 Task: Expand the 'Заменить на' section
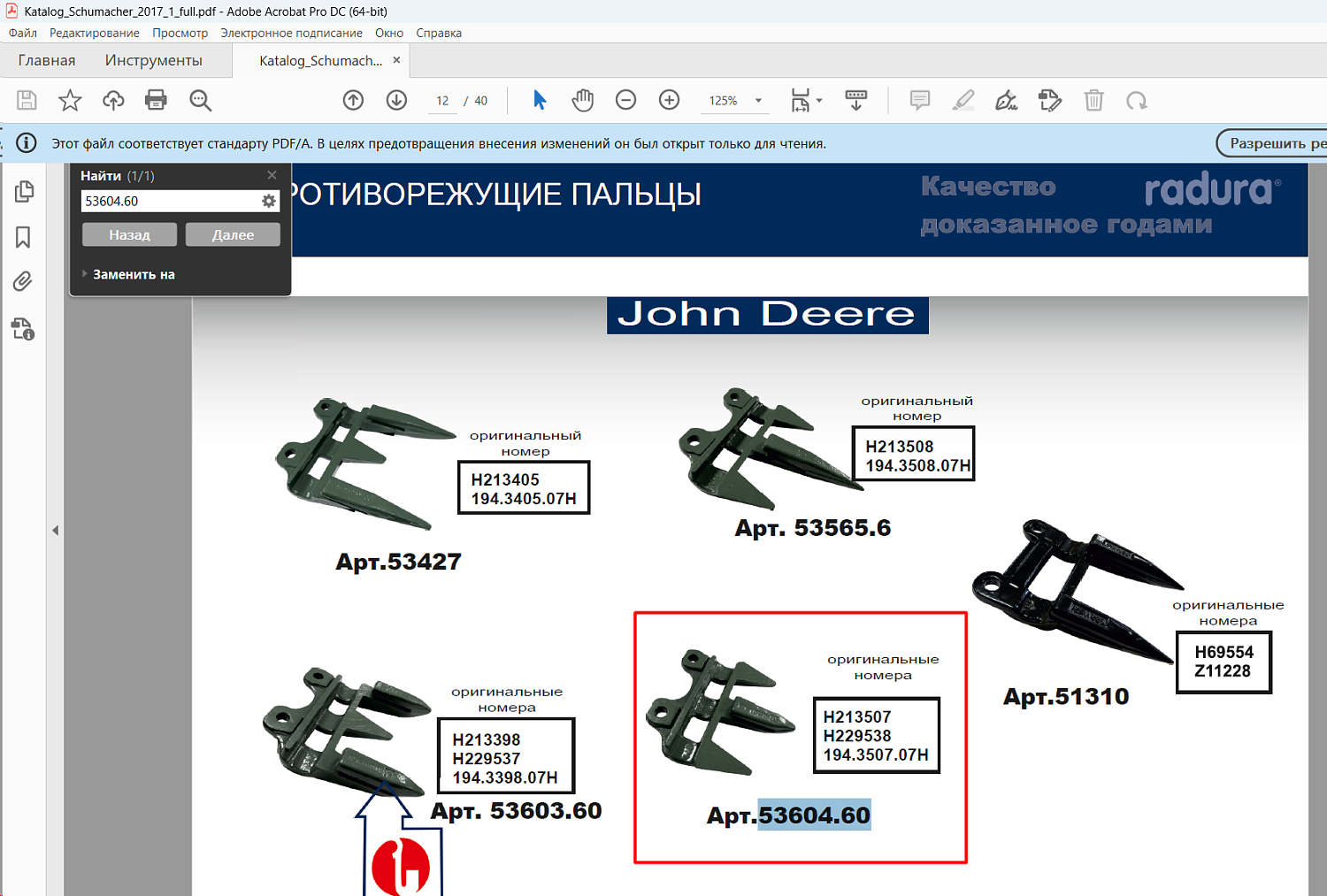click(129, 274)
